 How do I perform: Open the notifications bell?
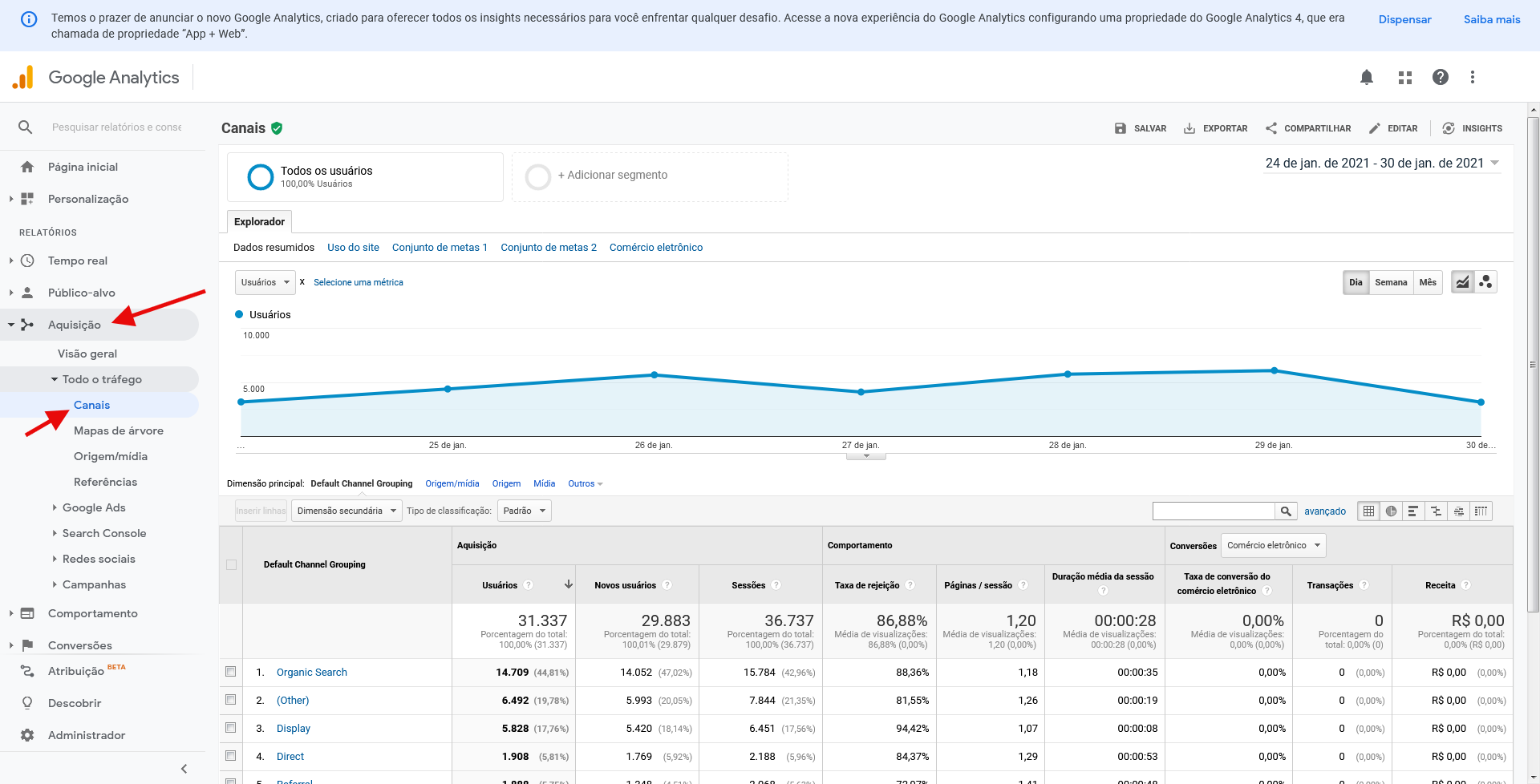[x=1367, y=77]
